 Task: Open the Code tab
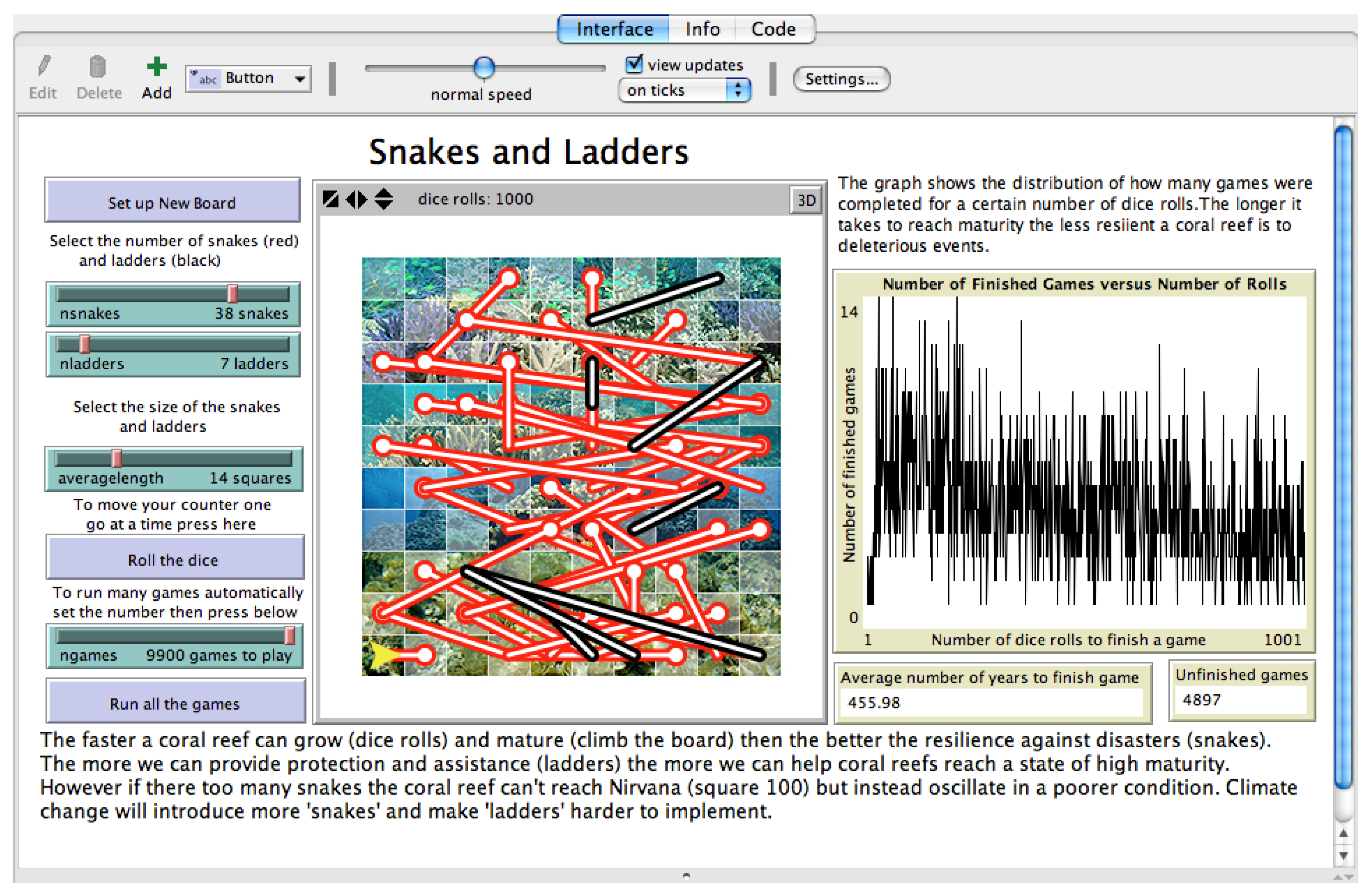773,29
